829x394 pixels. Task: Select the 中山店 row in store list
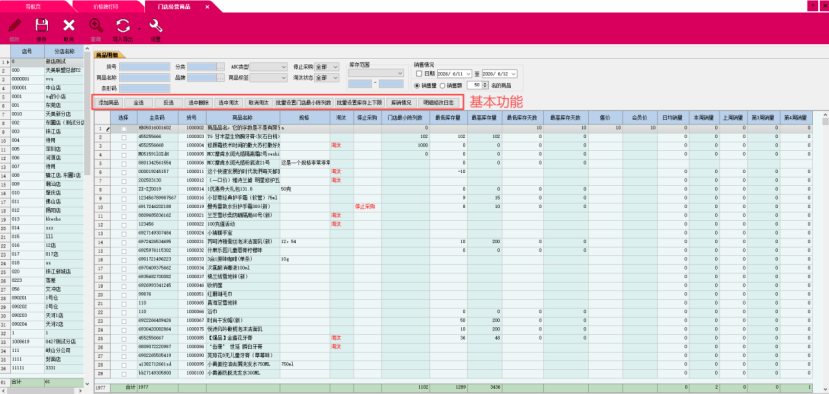42,88
